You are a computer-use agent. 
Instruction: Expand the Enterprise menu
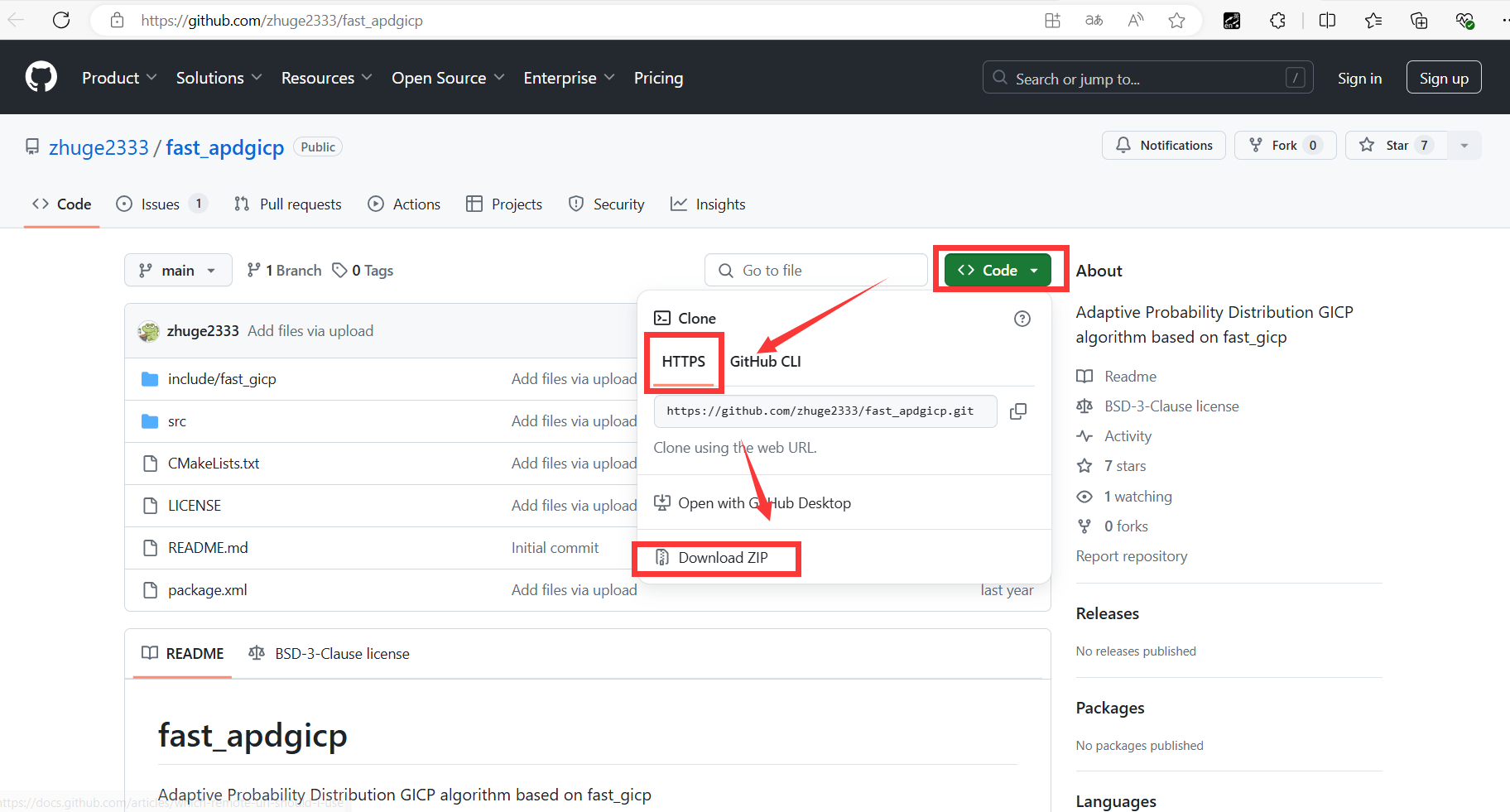tap(570, 78)
